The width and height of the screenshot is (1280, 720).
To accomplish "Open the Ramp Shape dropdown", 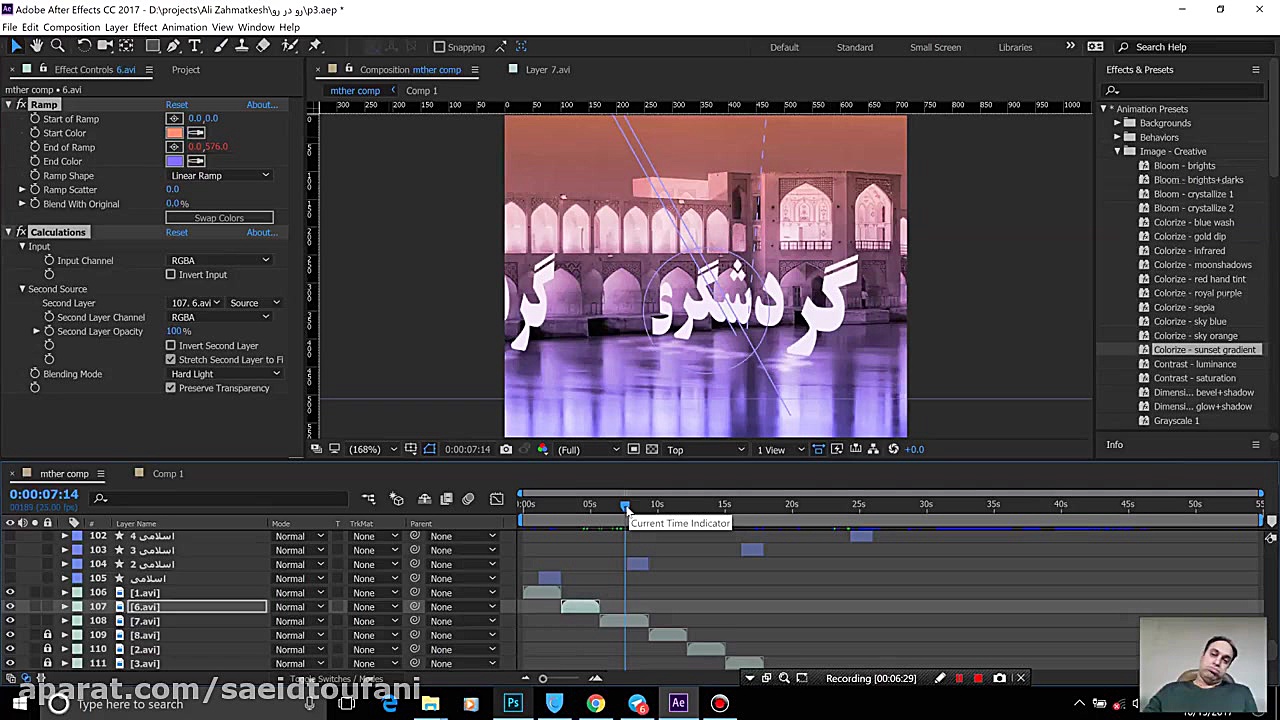I will click(x=220, y=175).
